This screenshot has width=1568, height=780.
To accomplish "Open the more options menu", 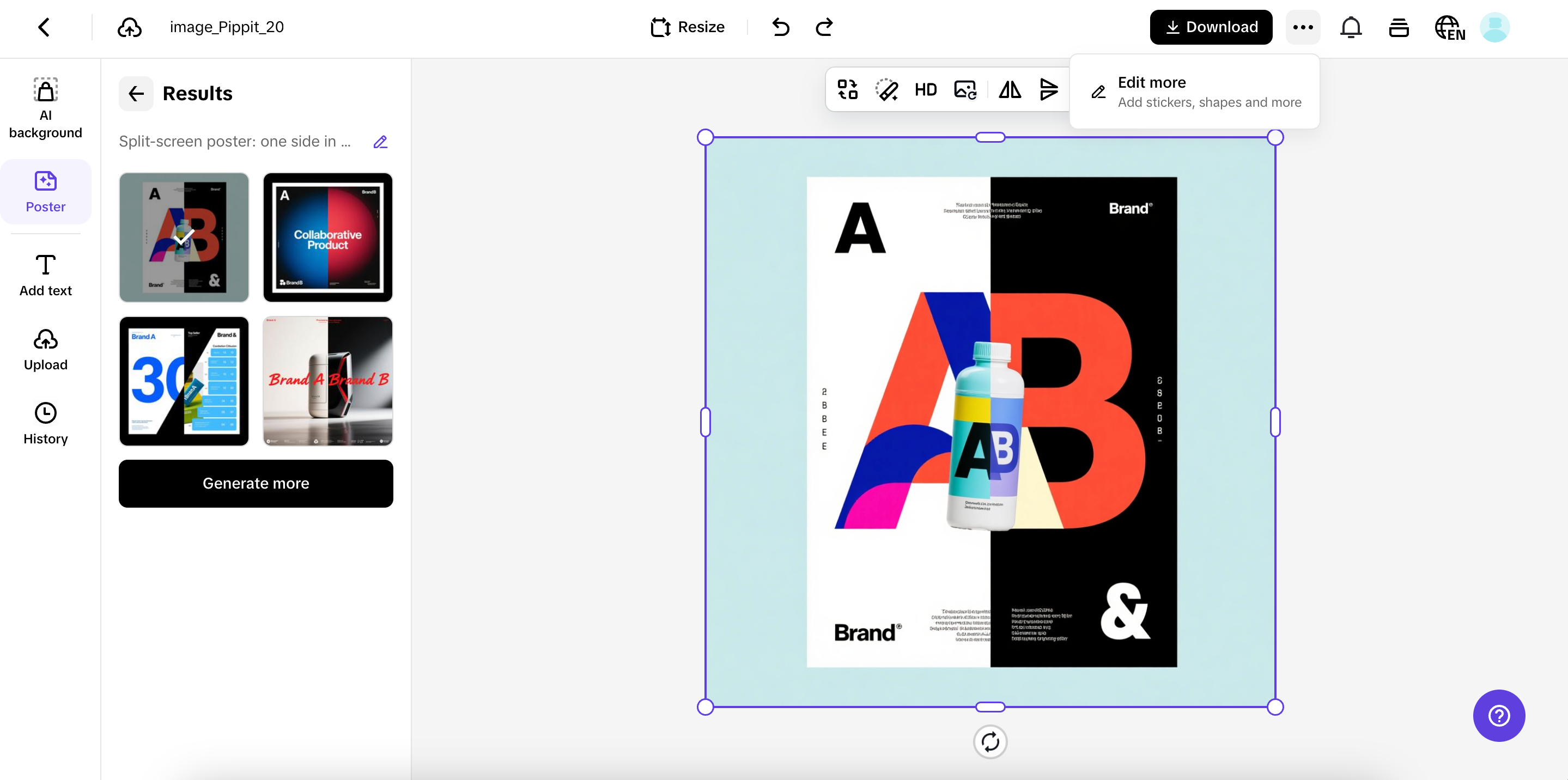I will tap(1303, 27).
